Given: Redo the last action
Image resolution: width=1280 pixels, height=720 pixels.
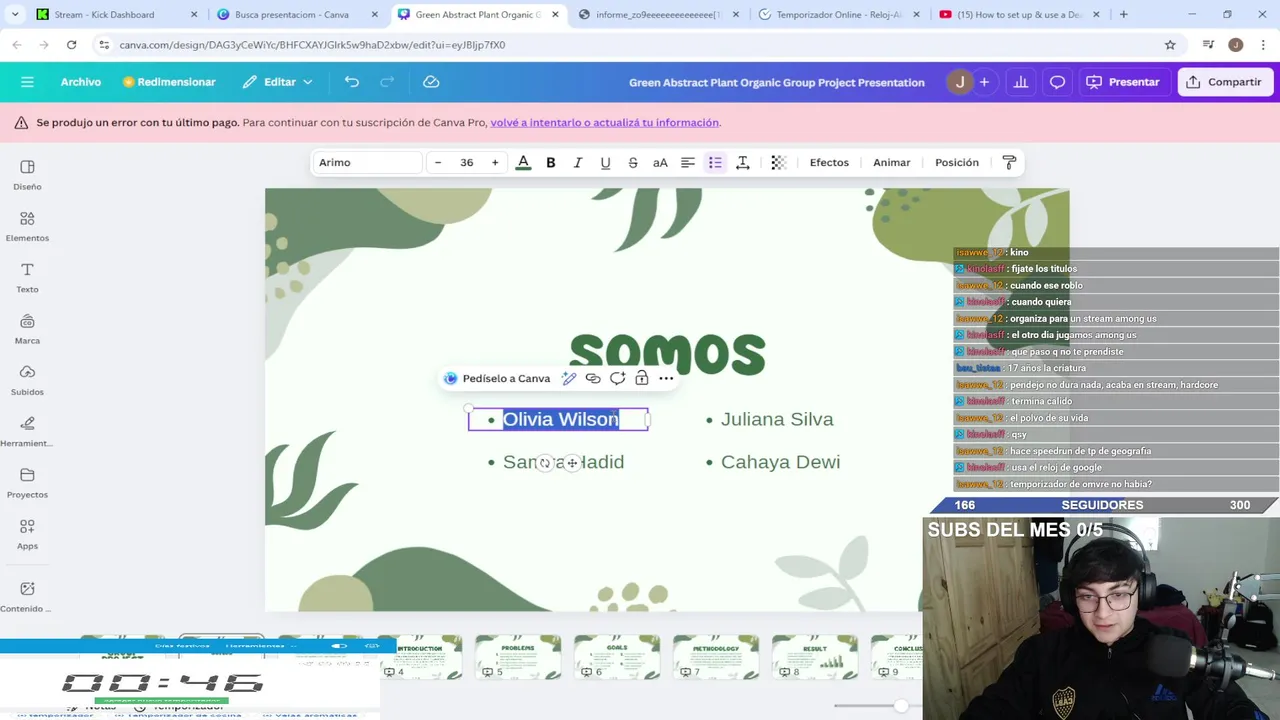Looking at the screenshot, I should (x=387, y=82).
